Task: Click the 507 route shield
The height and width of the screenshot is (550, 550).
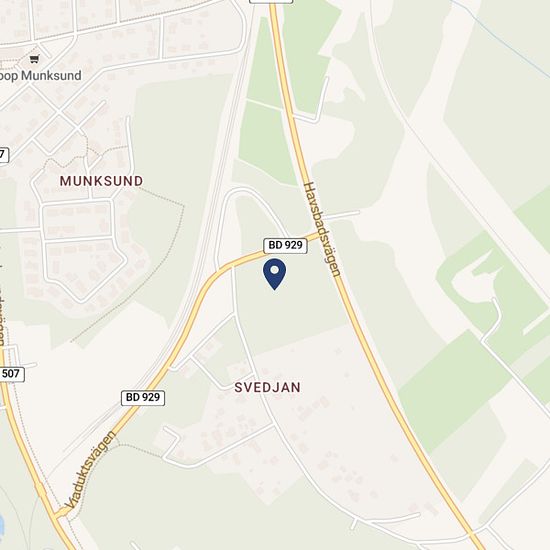Action: [11, 374]
